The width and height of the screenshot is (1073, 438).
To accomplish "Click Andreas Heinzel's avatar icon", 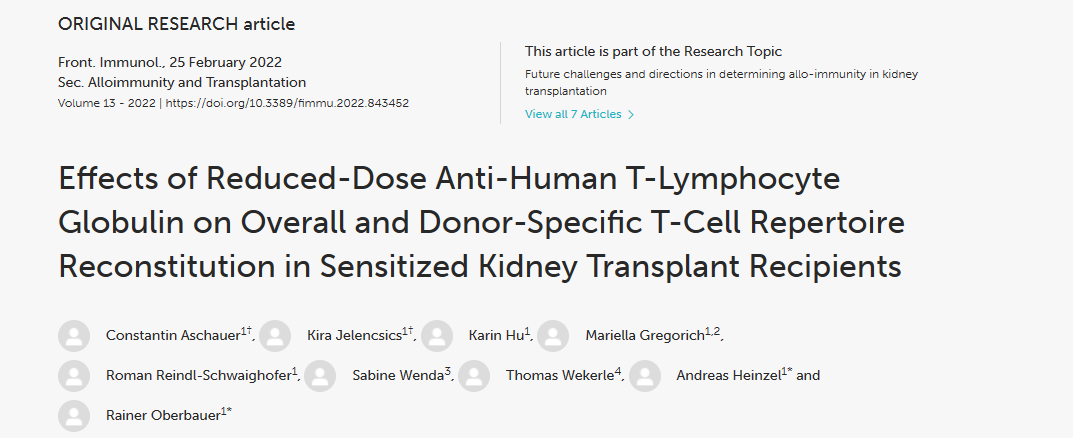I will [645, 376].
